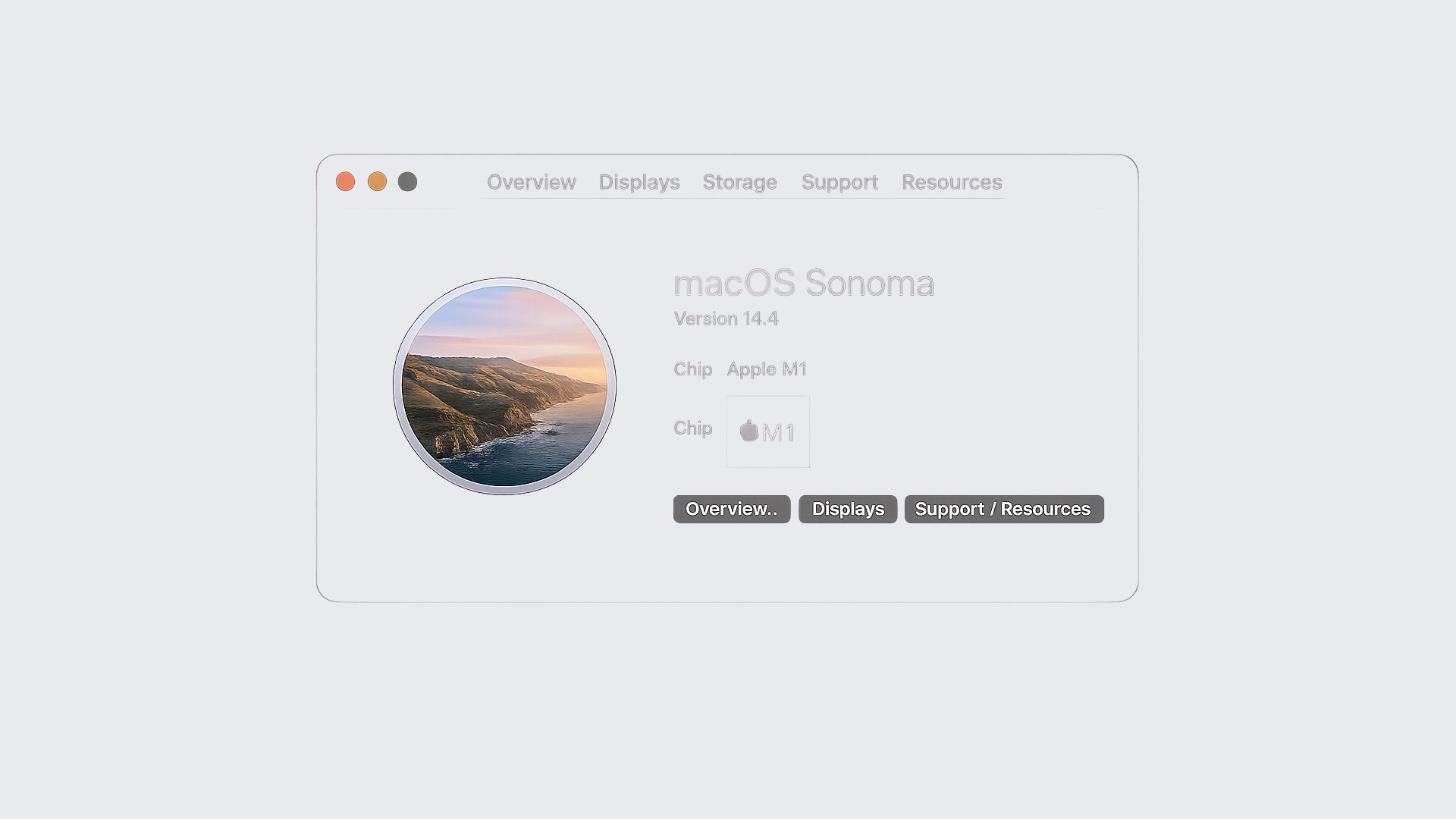Click the gray zoom window button
Viewport: 1456px width, 819px height.
coord(407,182)
